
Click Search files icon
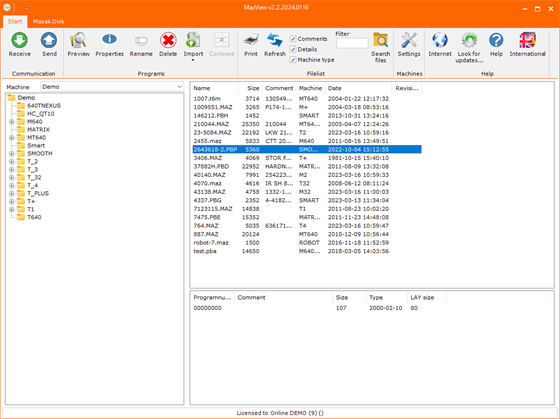pos(380,40)
